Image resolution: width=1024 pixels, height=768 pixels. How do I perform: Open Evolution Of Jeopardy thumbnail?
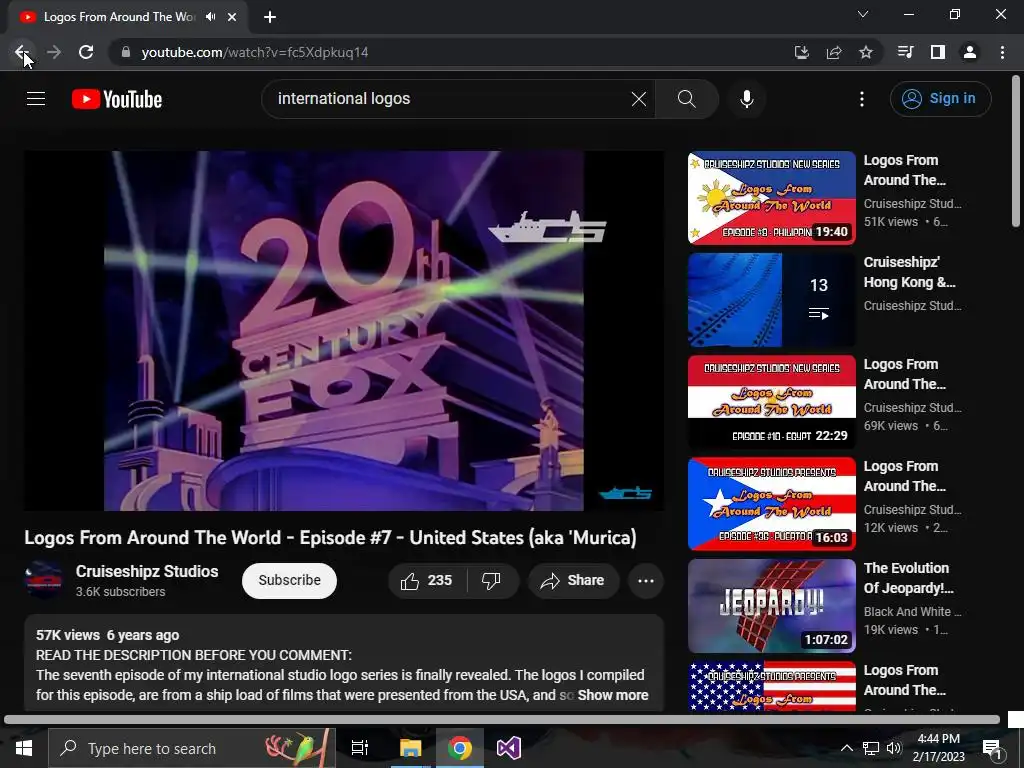771,605
